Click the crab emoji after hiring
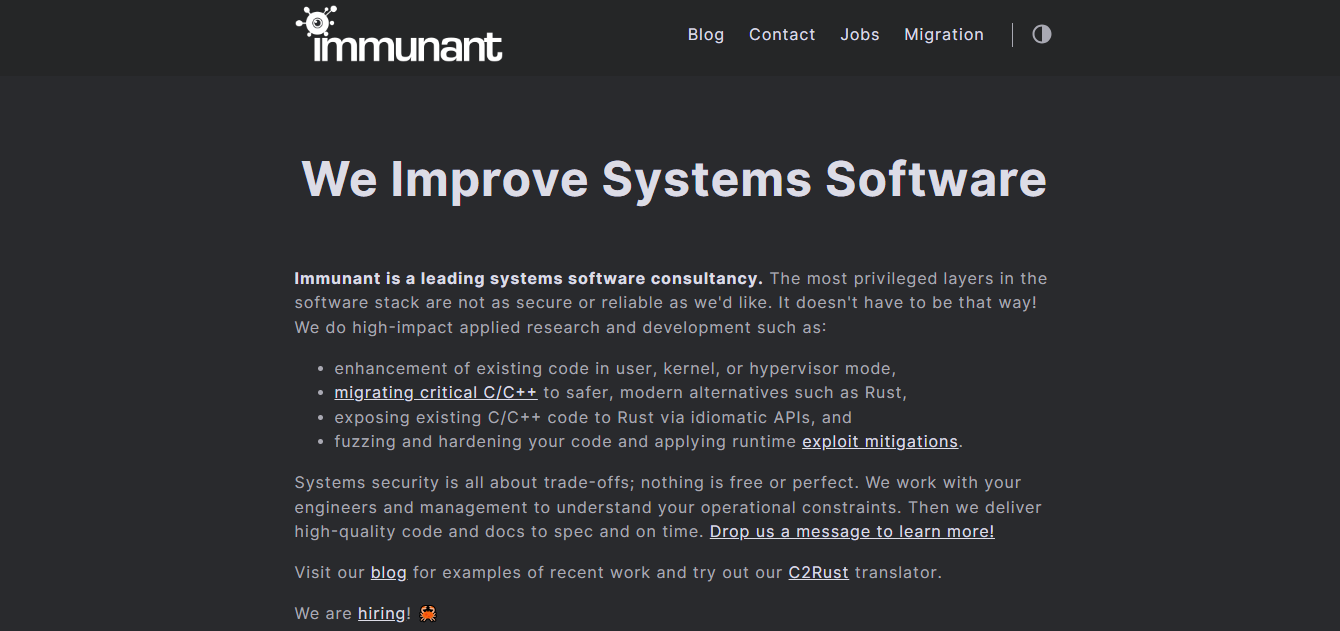 pyautogui.click(x=428, y=613)
